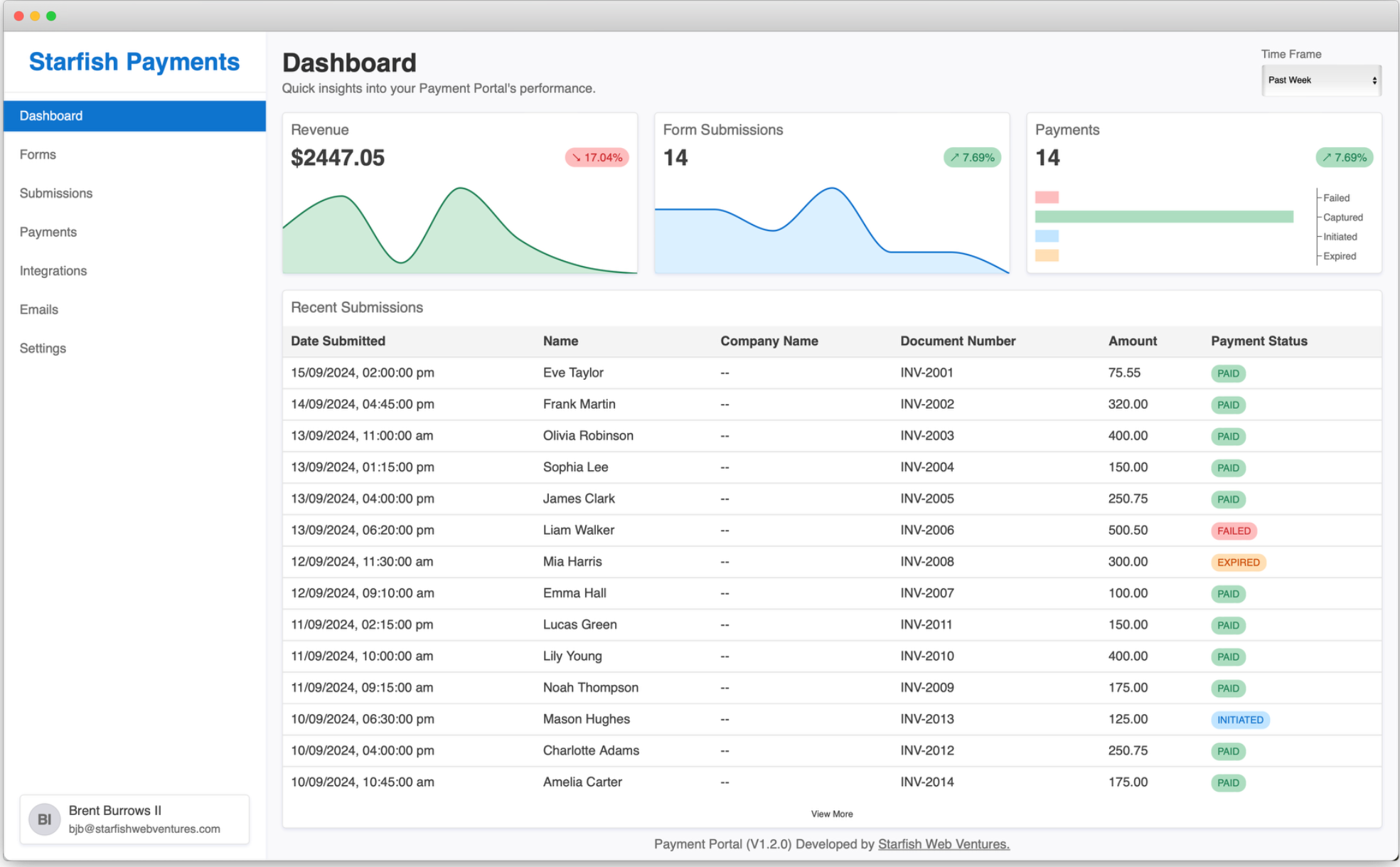Image resolution: width=1400 pixels, height=867 pixels.
Task: Open Brent Burrows II profile card
Action: (x=134, y=819)
